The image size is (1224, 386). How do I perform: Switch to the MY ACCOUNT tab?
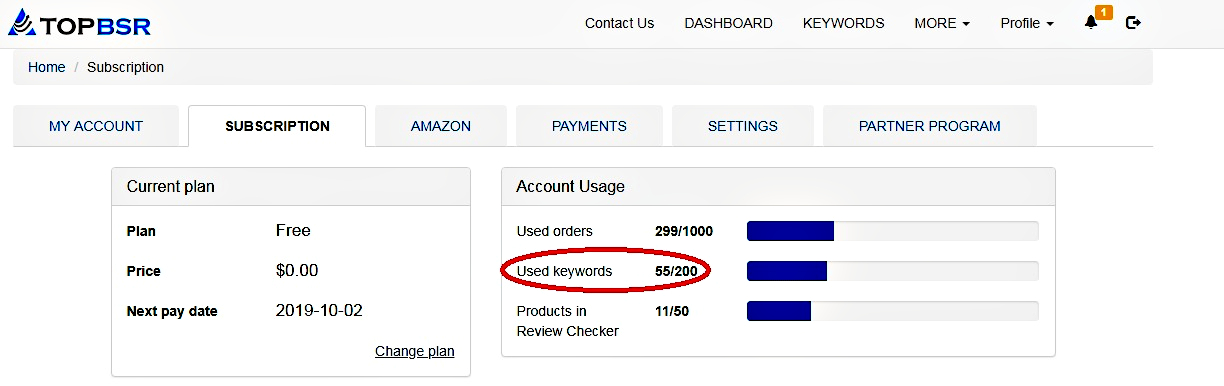pyautogui.click(x=96, y=126)
